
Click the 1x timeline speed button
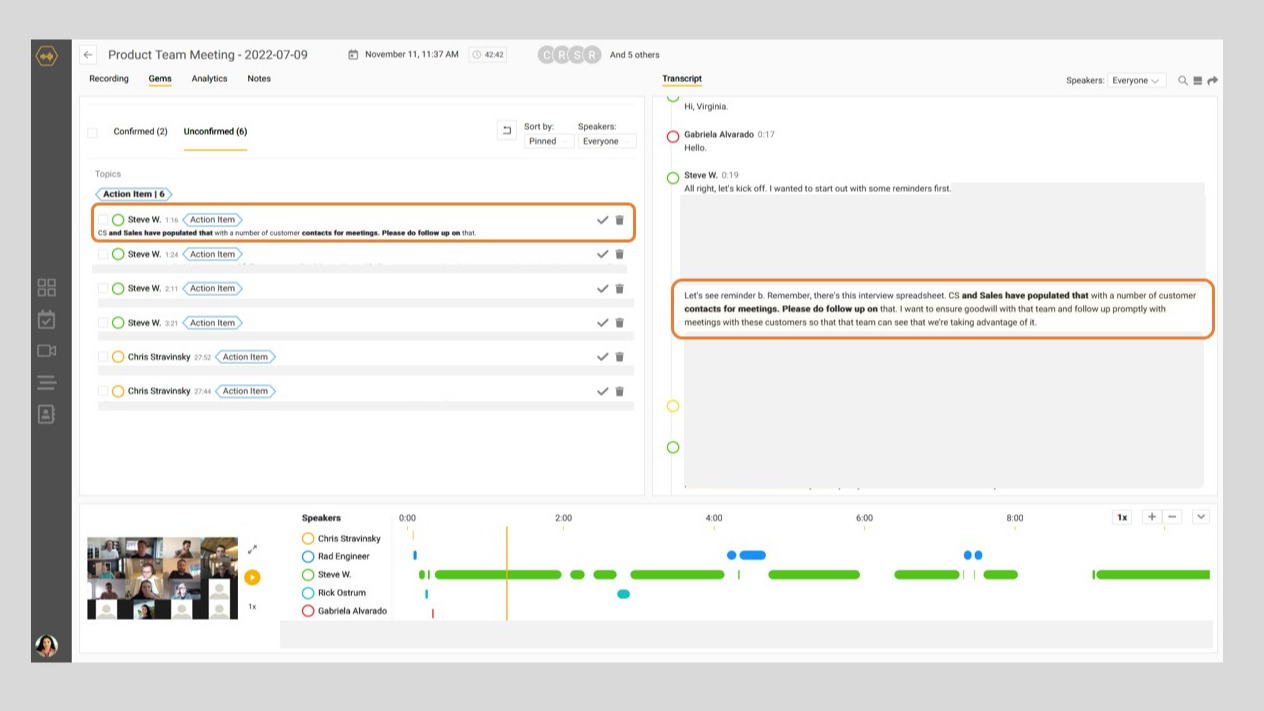pyautogui.click(x=1122, y=517)
